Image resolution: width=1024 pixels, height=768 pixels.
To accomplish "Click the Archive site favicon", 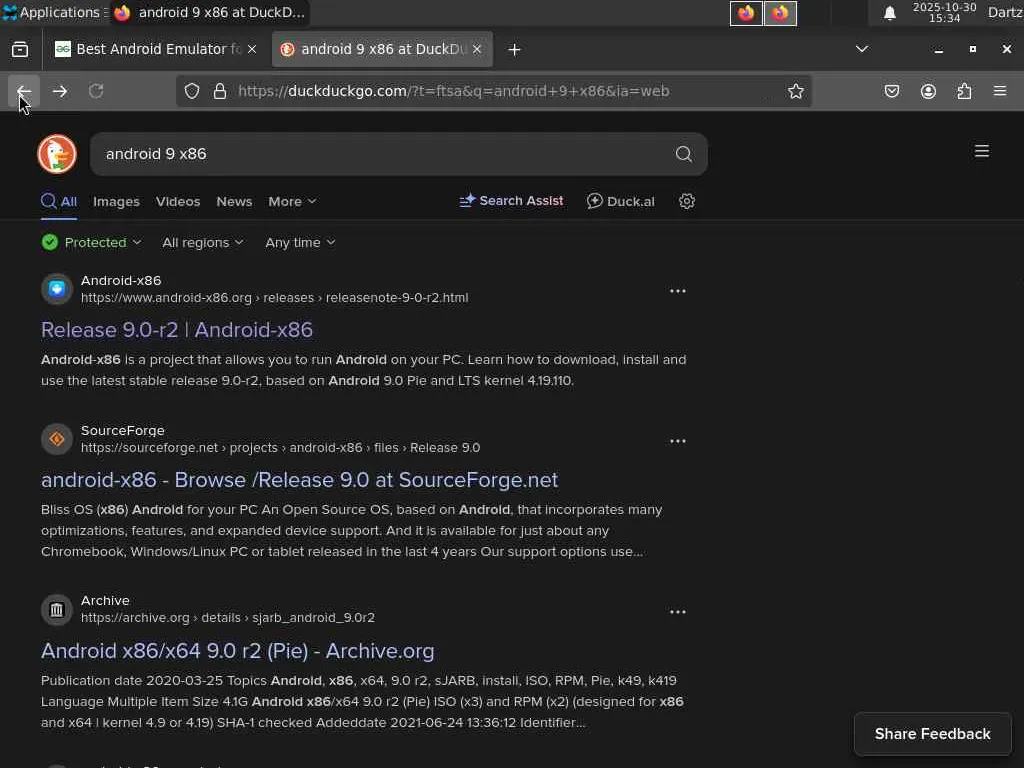I will point(57,610).
